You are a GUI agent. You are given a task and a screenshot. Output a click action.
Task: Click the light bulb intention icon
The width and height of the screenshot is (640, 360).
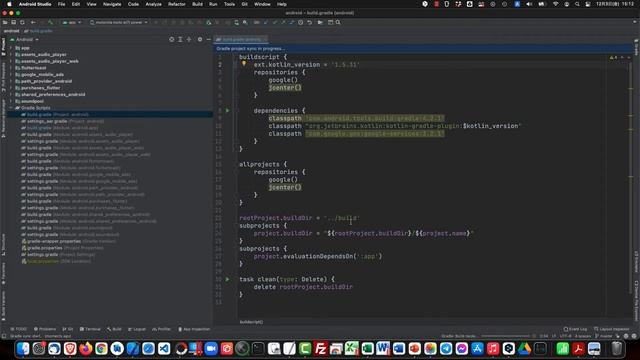(244, 64)
